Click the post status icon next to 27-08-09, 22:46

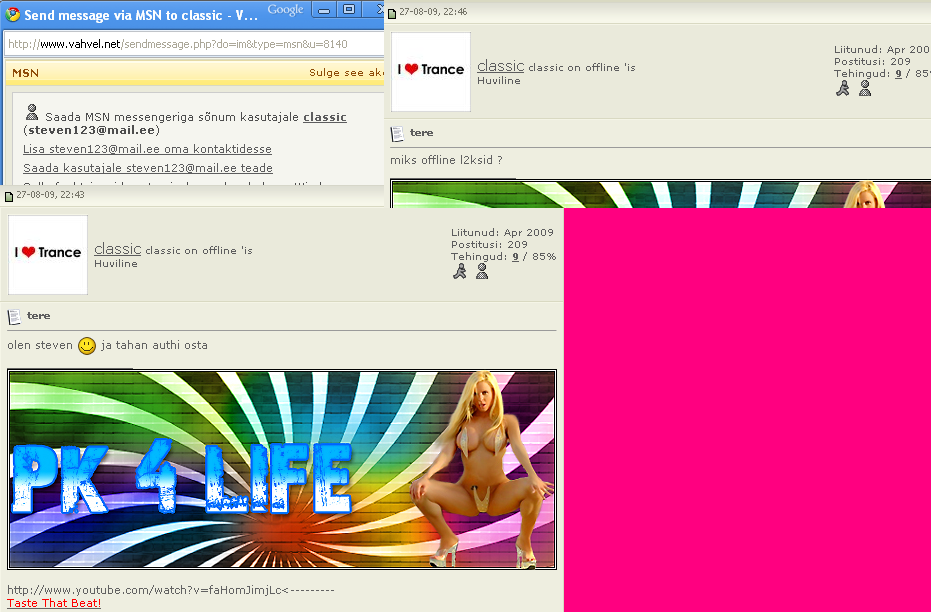(392, 12)
